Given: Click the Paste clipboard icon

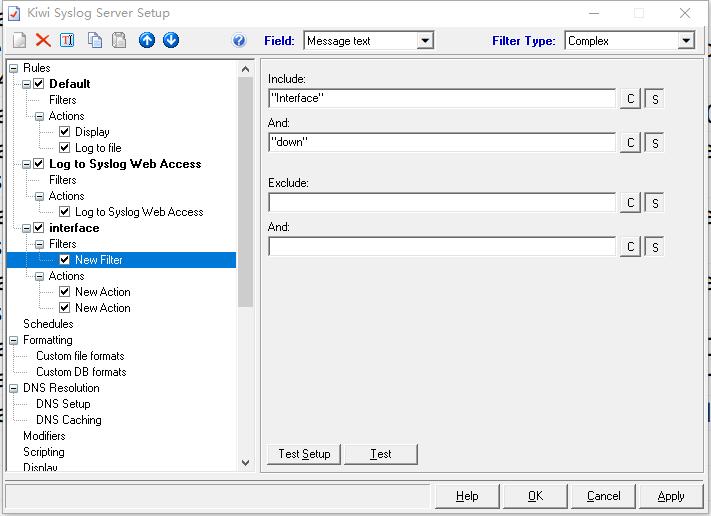Looking at the screenshot, I should [119, 40].
